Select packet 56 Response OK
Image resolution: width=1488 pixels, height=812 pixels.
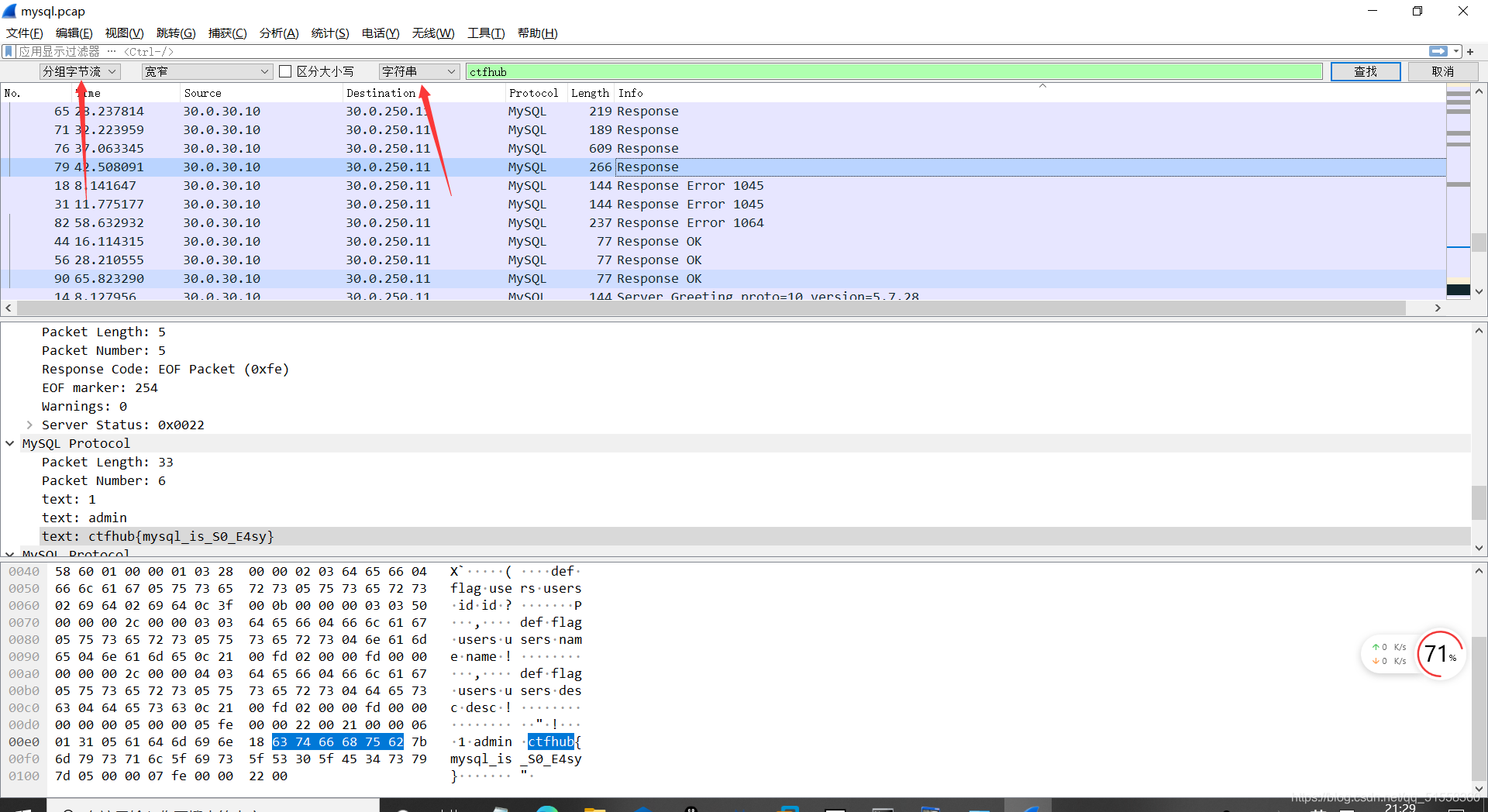[724, 260]
